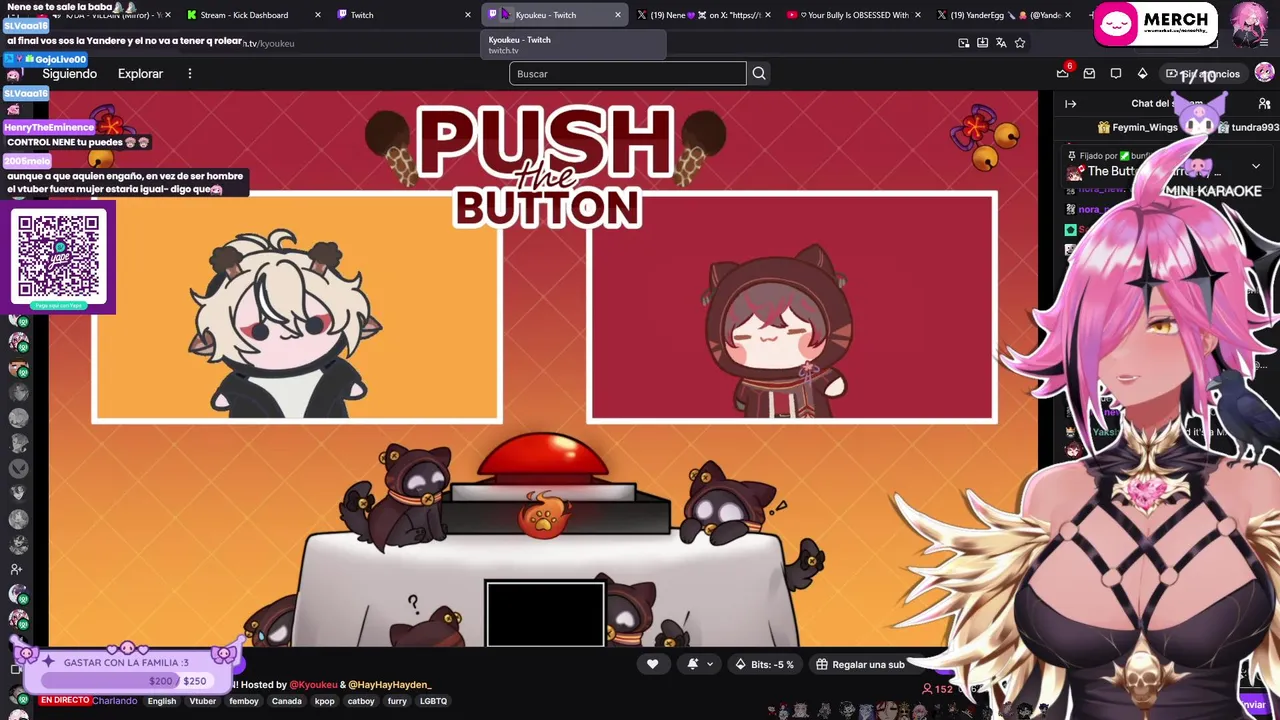Click the Canada tag

287,701
